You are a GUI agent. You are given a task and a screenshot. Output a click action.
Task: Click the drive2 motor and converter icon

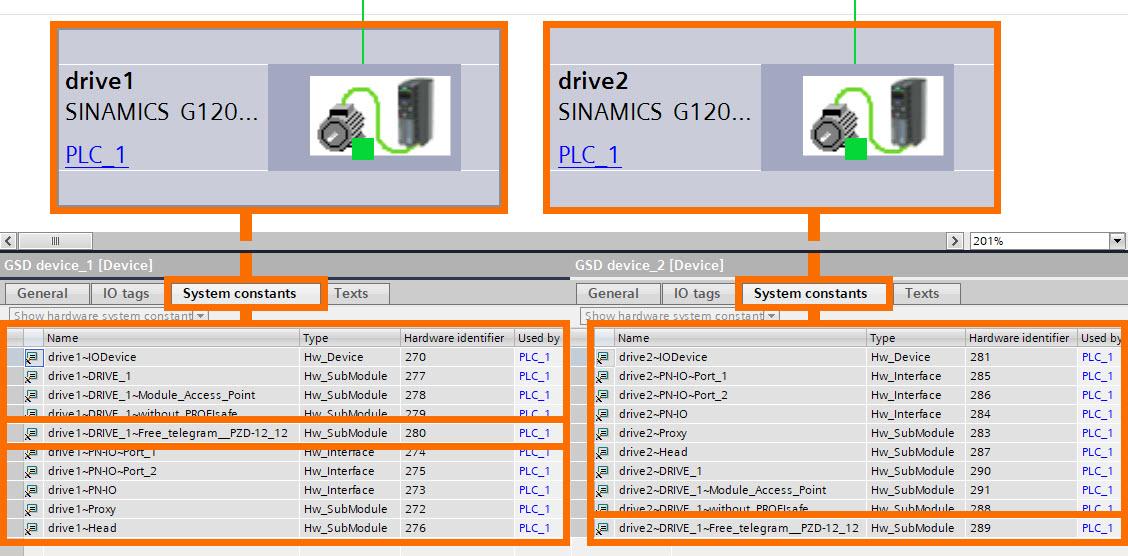(x=873, y=116)
